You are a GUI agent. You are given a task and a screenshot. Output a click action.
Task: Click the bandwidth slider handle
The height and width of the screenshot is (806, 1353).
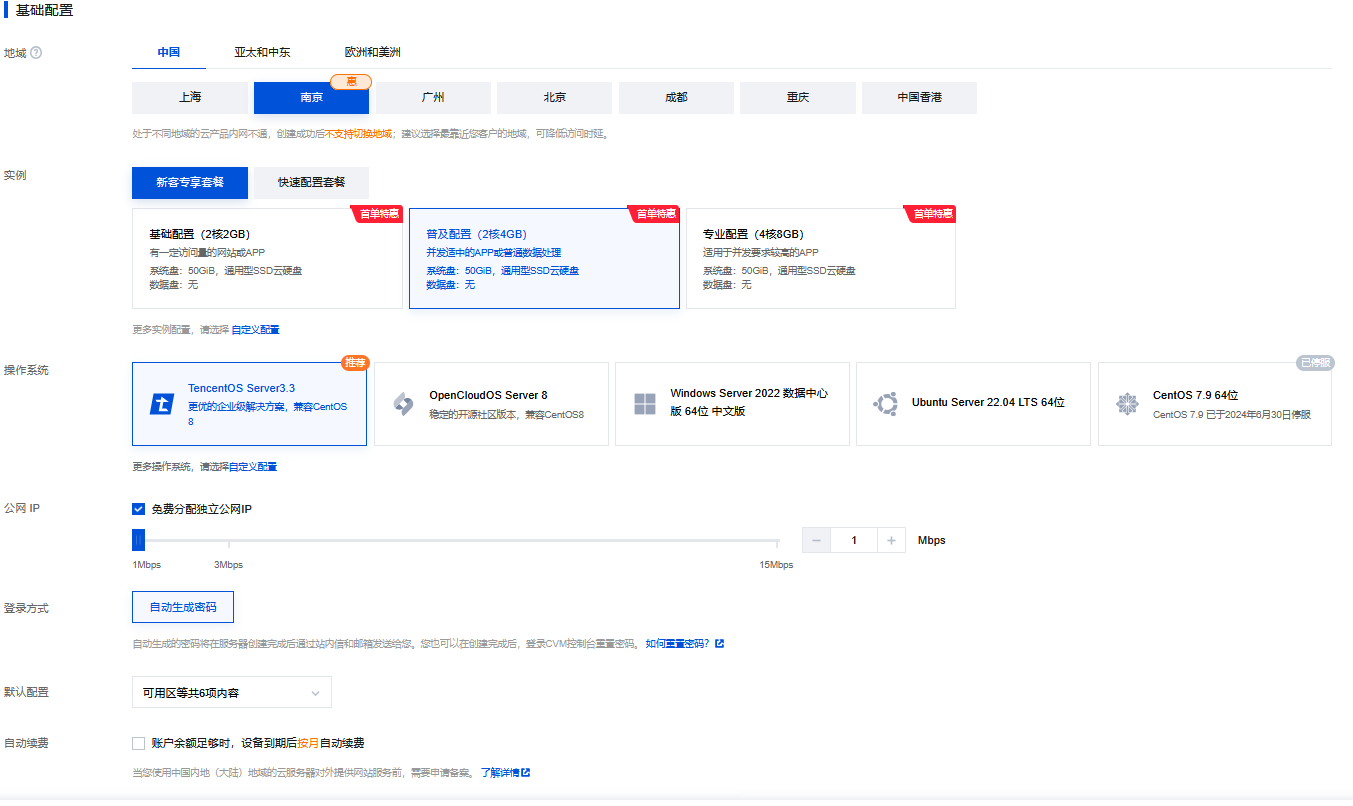tap(139, 540)
